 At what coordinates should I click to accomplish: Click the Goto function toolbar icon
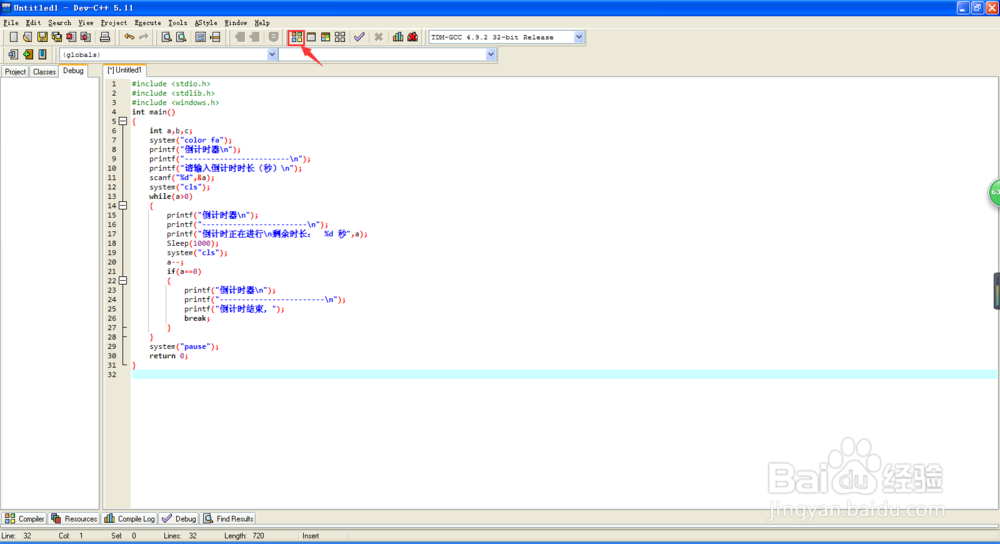(x=200, y=37)
